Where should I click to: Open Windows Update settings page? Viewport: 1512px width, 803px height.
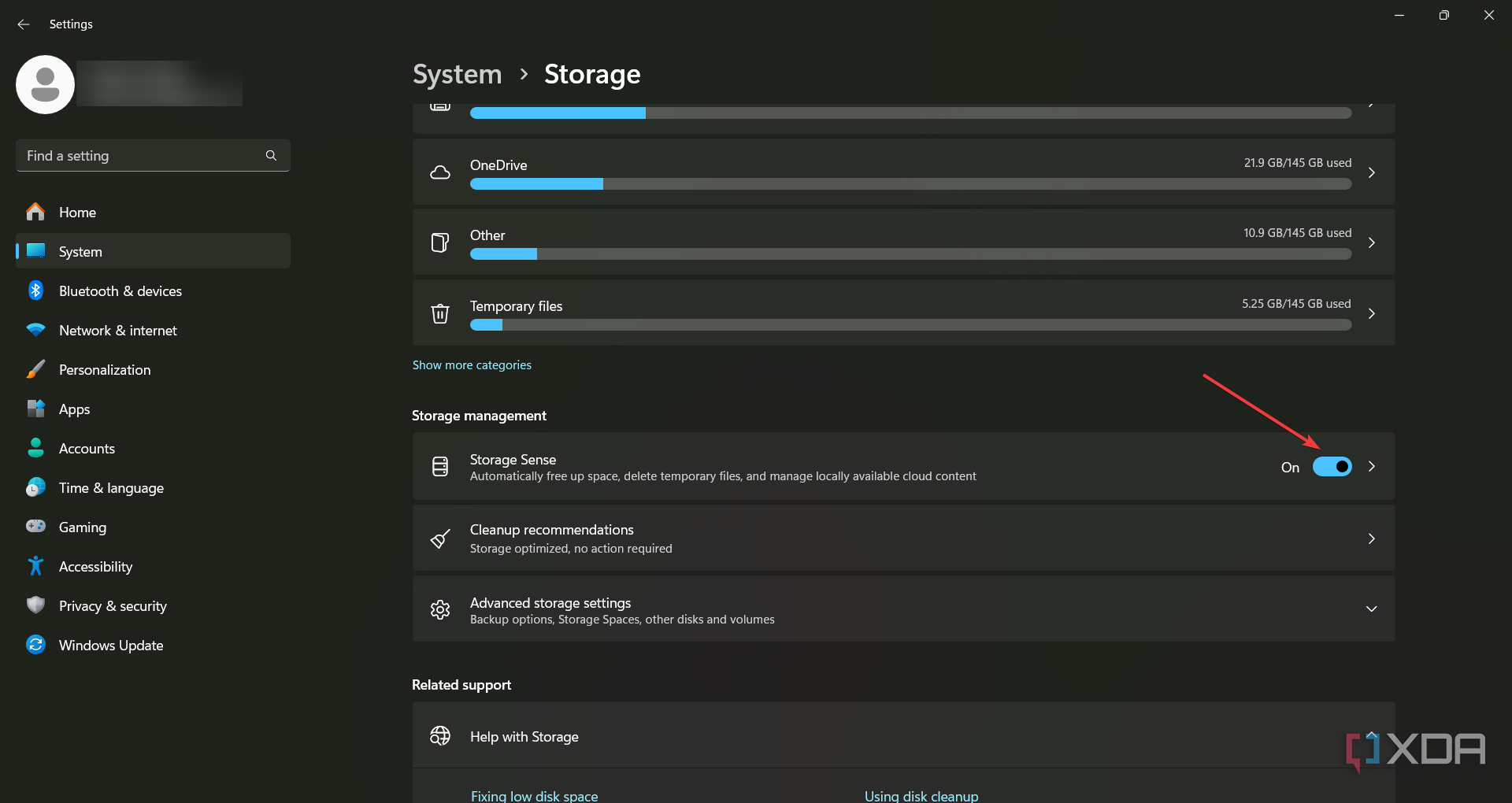click(x=154, y=645)
